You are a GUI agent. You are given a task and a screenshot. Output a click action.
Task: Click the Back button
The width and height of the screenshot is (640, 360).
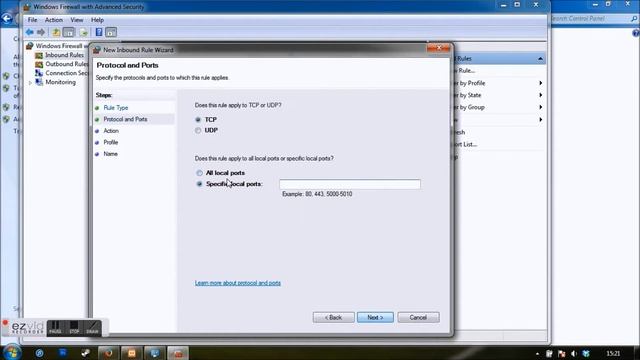click(333, 318)
